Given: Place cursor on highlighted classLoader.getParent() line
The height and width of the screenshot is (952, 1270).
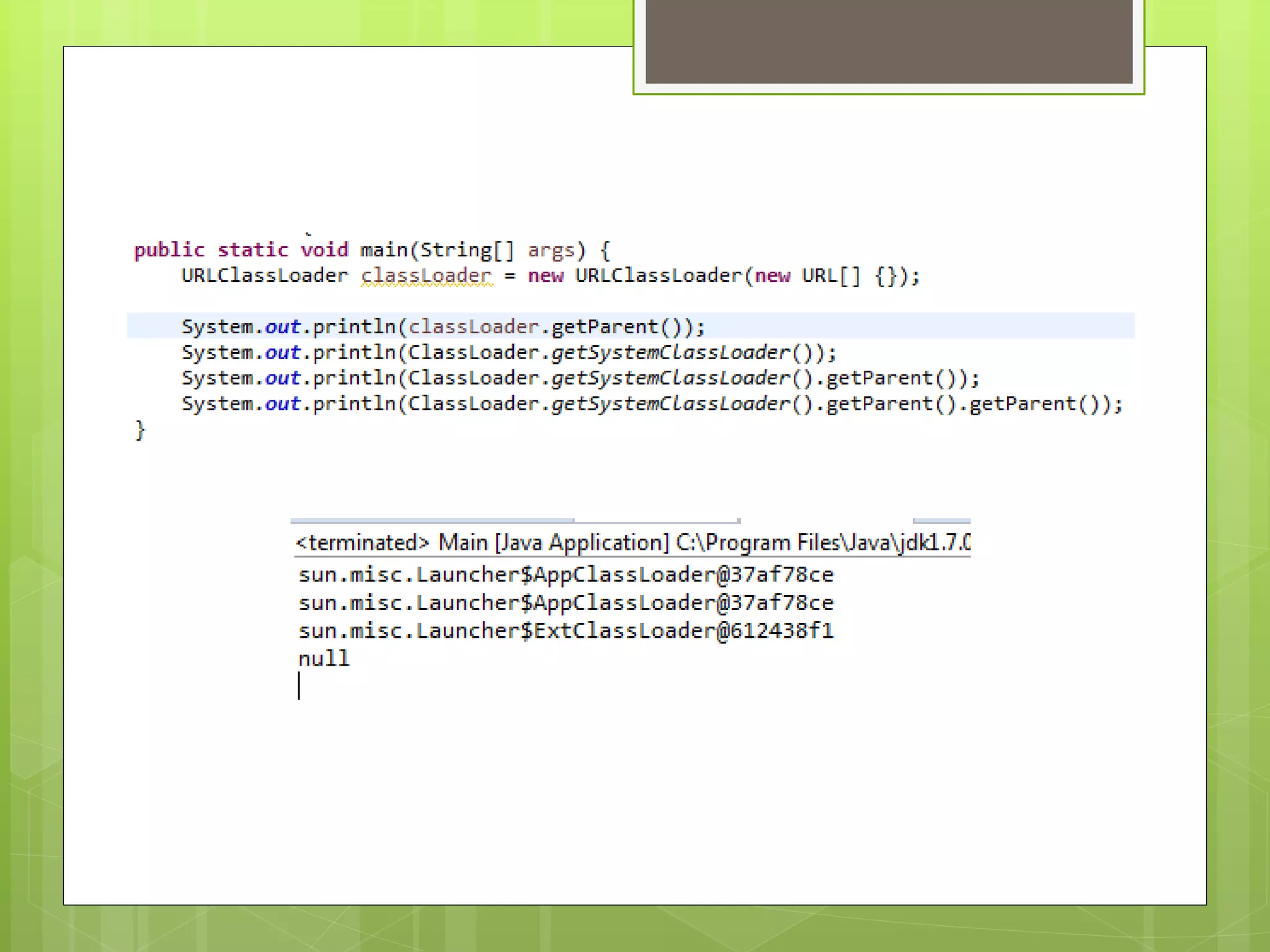Looking at the screenshot, I should point(443,327).
